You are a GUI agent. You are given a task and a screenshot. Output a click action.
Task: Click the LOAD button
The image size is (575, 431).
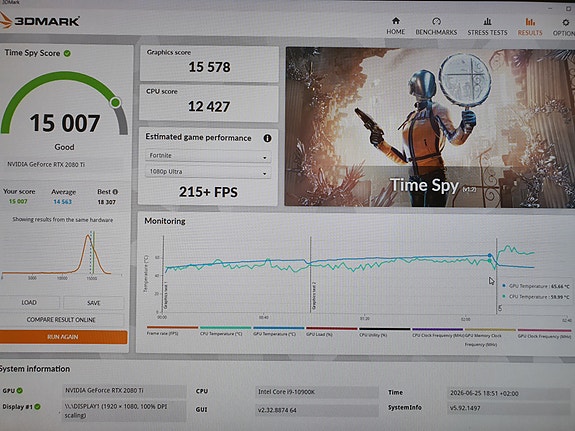pyautogui.click(x=29, y=303)
